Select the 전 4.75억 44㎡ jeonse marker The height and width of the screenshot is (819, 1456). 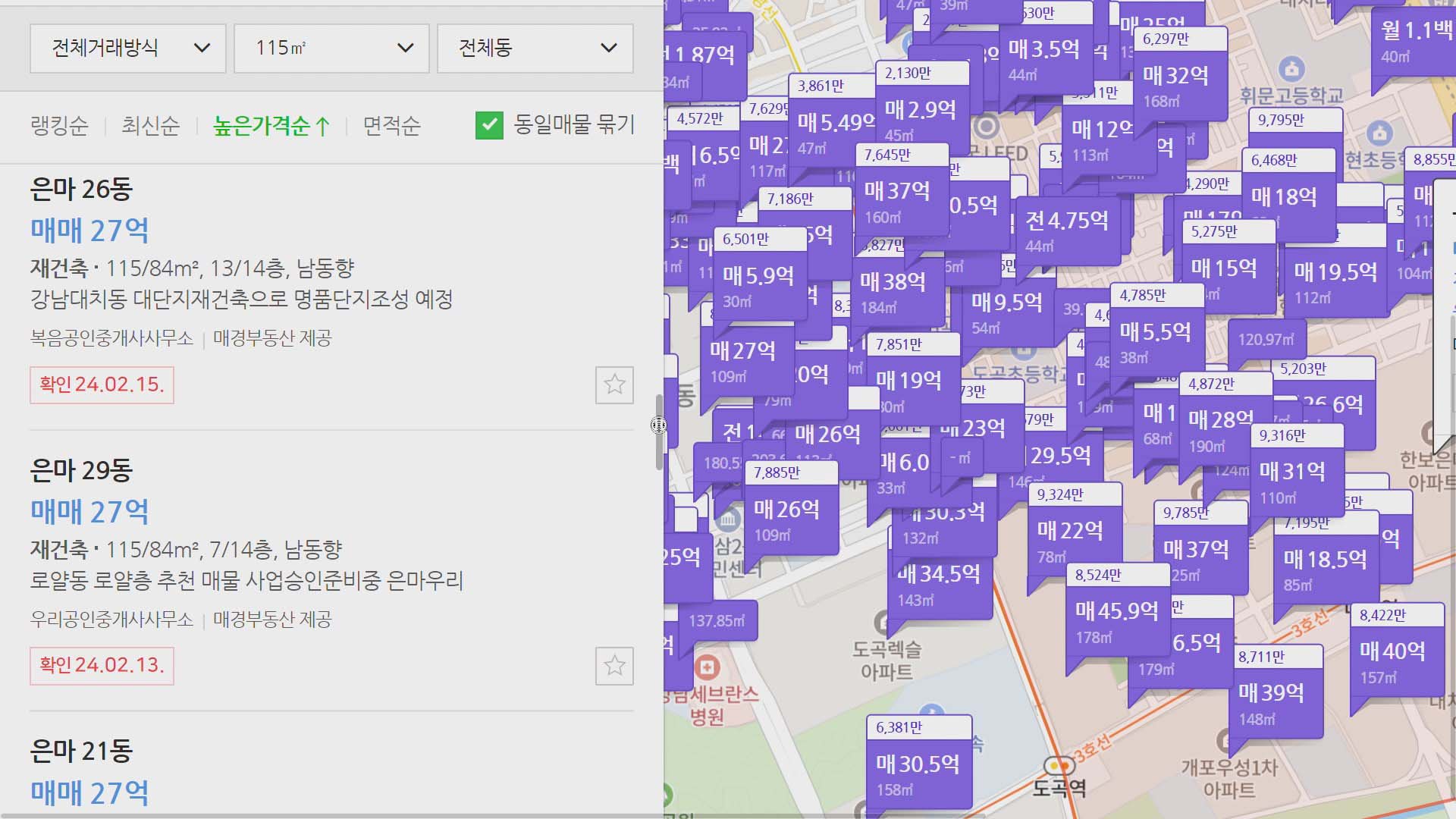tap(1065, 222)
